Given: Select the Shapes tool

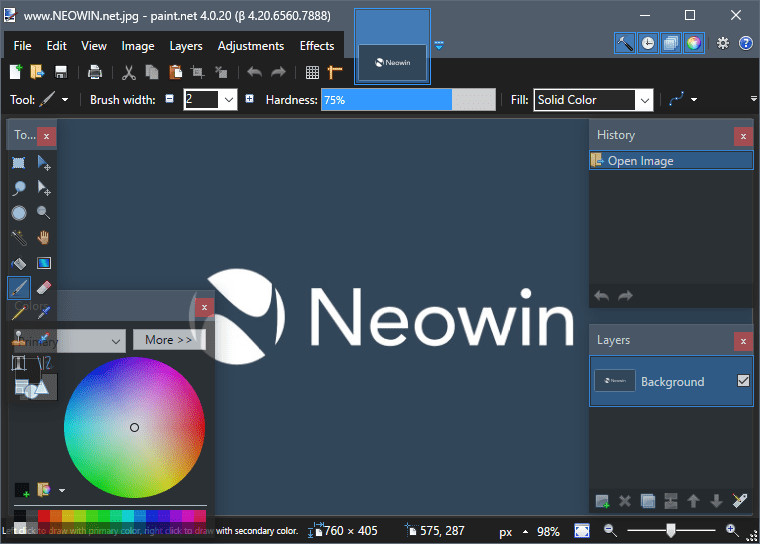Looking at the screenshot, I should pyautogui.click(x=33, y=387).
